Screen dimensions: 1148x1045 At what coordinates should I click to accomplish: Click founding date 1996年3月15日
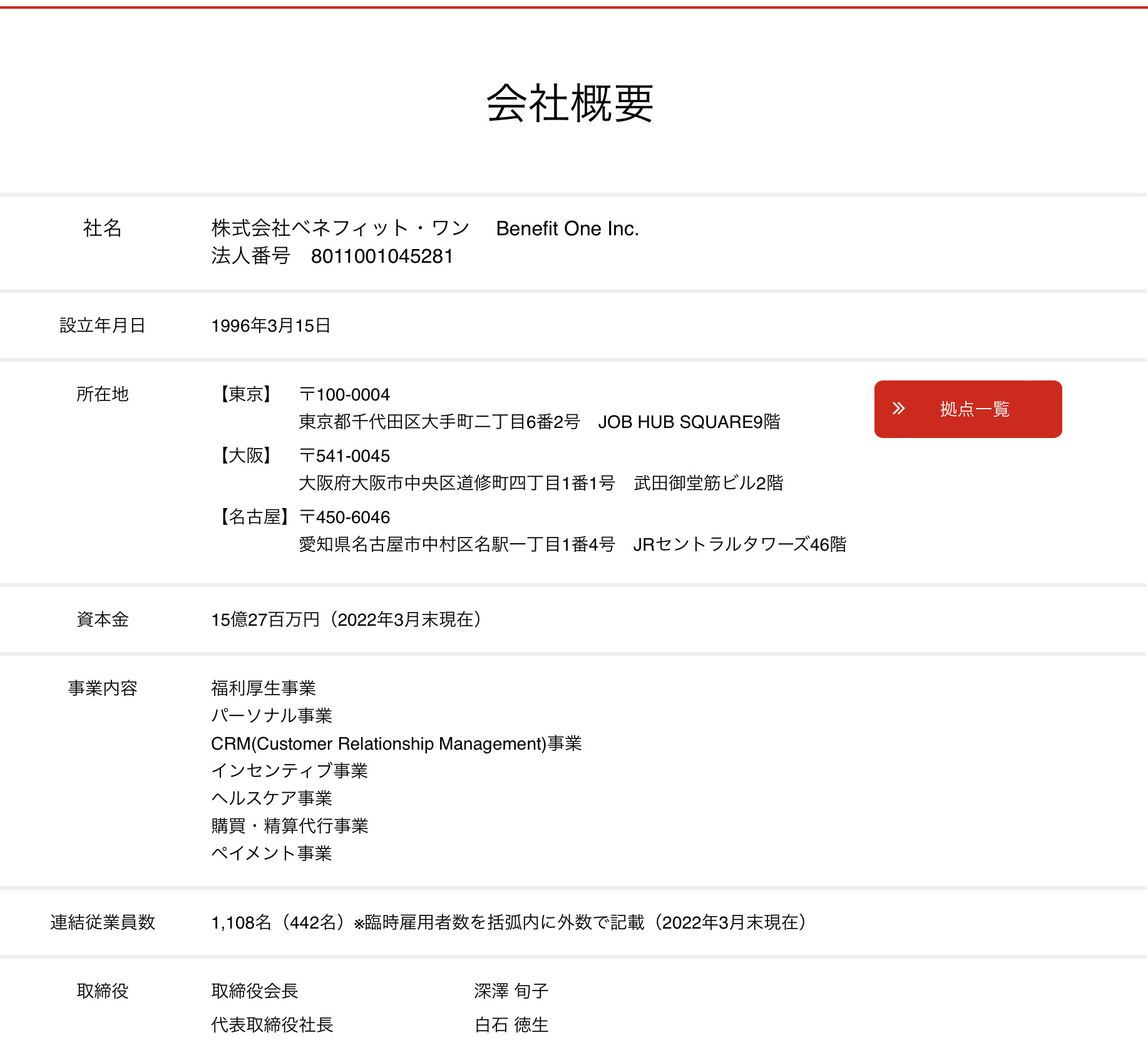271,326
